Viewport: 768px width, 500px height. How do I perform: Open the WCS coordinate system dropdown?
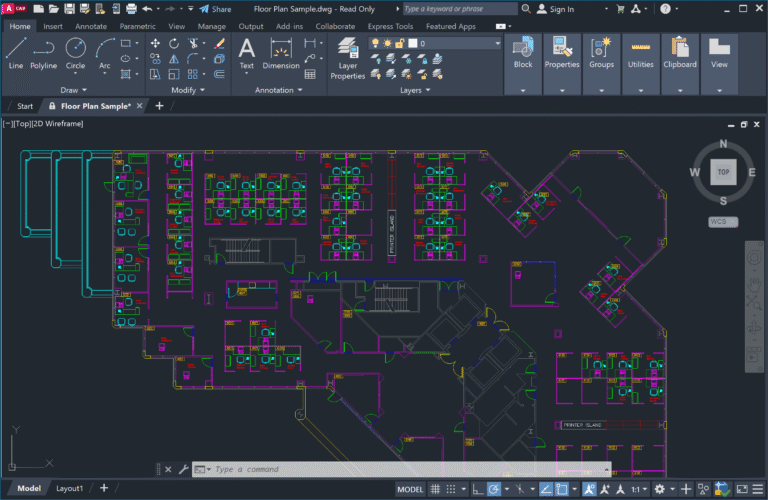[x=723, y=222]
